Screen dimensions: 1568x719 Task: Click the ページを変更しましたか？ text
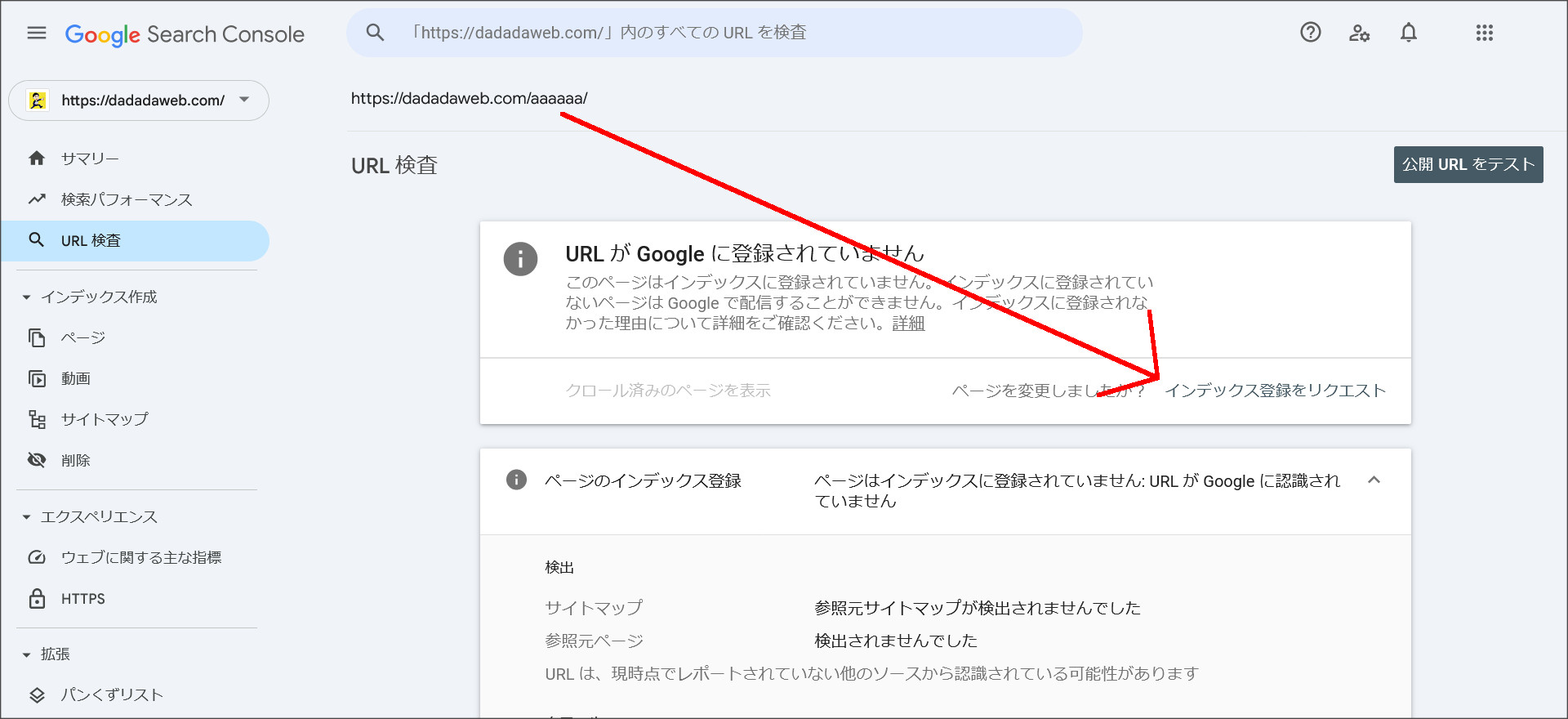tap(1049, 391)
